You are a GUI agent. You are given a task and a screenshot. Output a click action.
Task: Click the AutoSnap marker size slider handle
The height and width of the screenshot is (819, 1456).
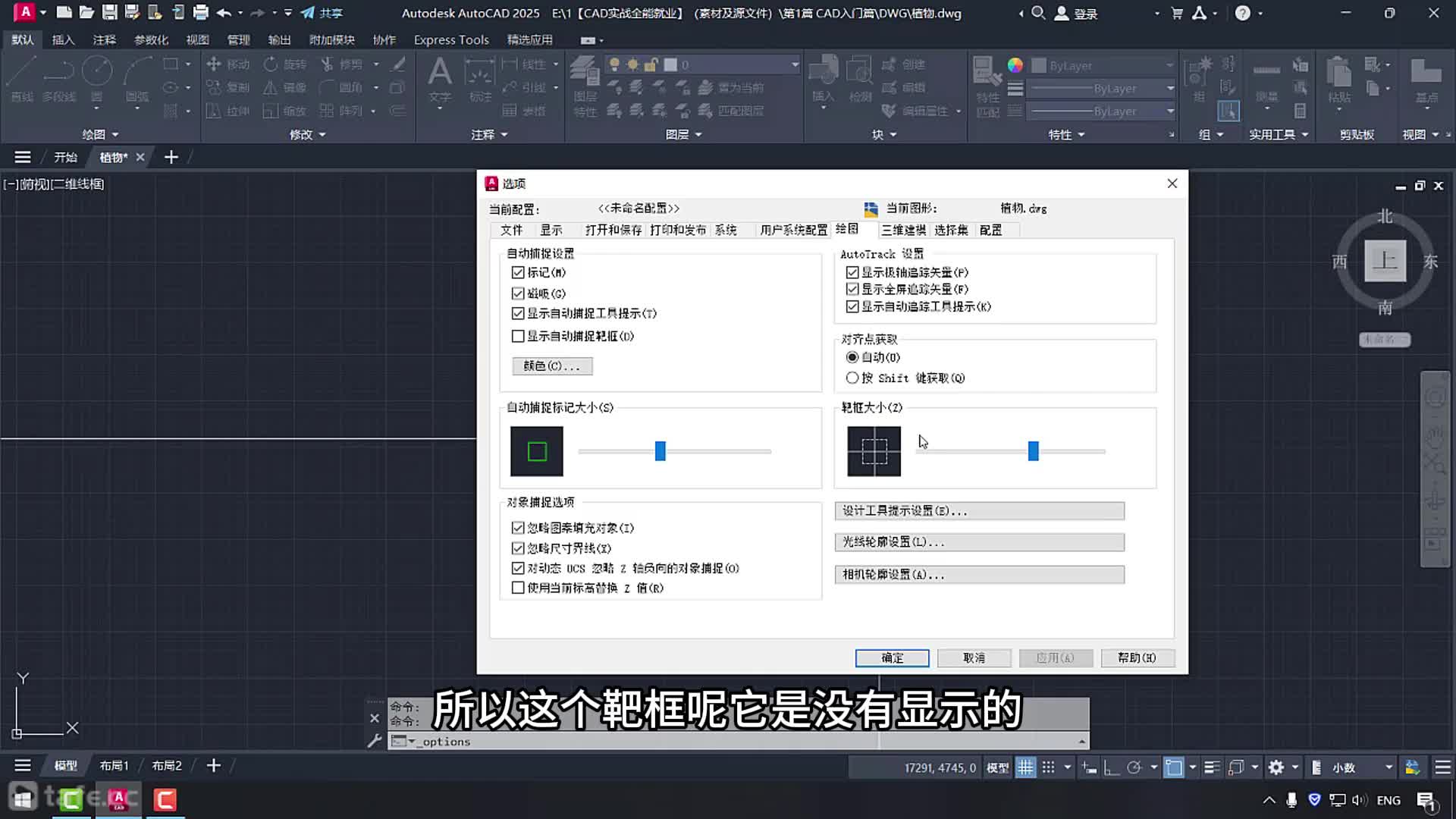coord(661,451)
